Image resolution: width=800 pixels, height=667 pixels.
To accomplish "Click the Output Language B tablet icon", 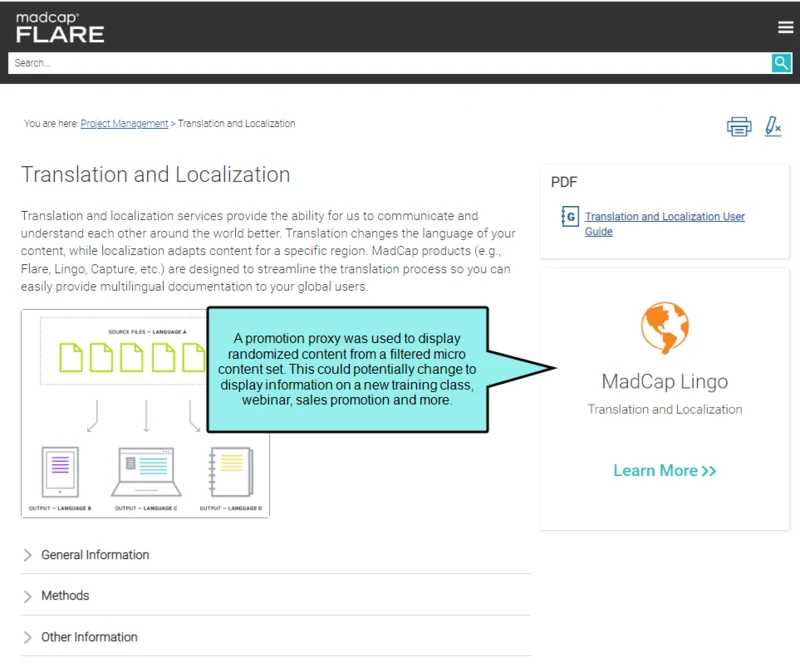I will (60, 472).
